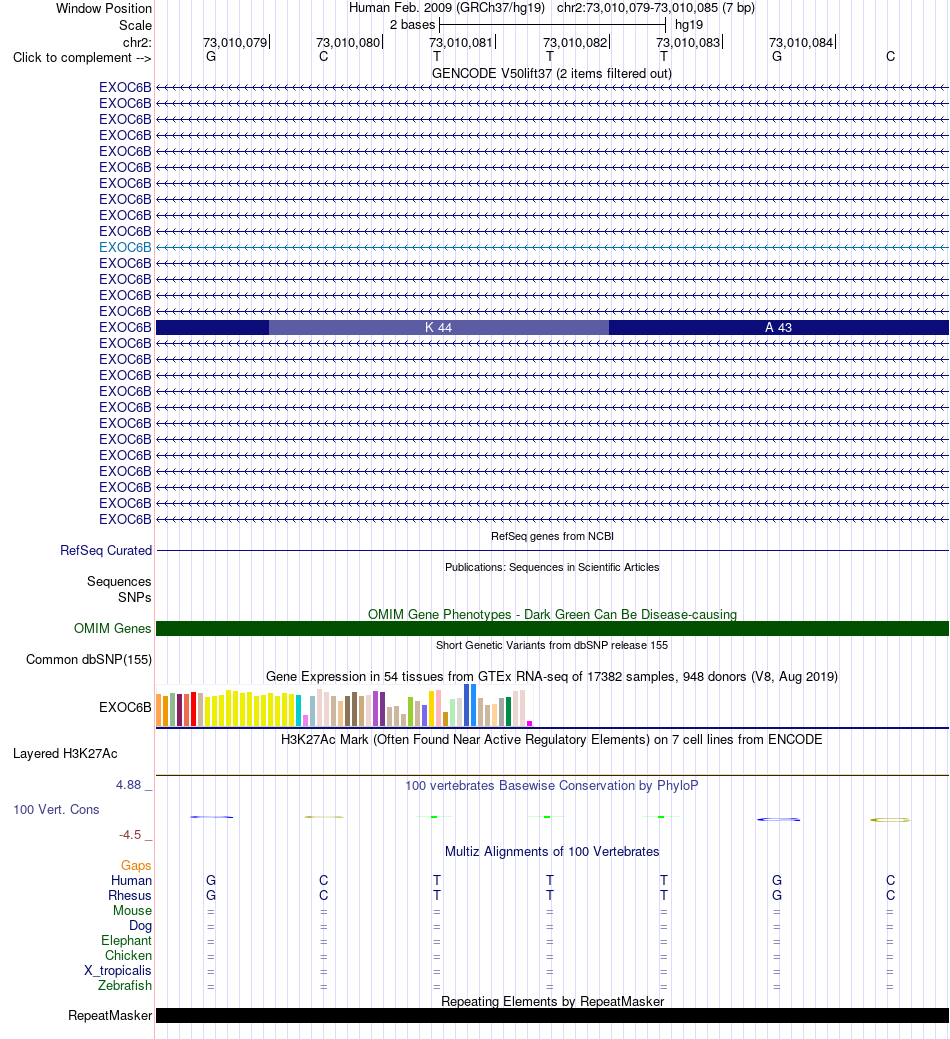Click the 'Common dbSNP(155)' track label
Viewport: 950px width, 1039px height.
pos(89,659)
